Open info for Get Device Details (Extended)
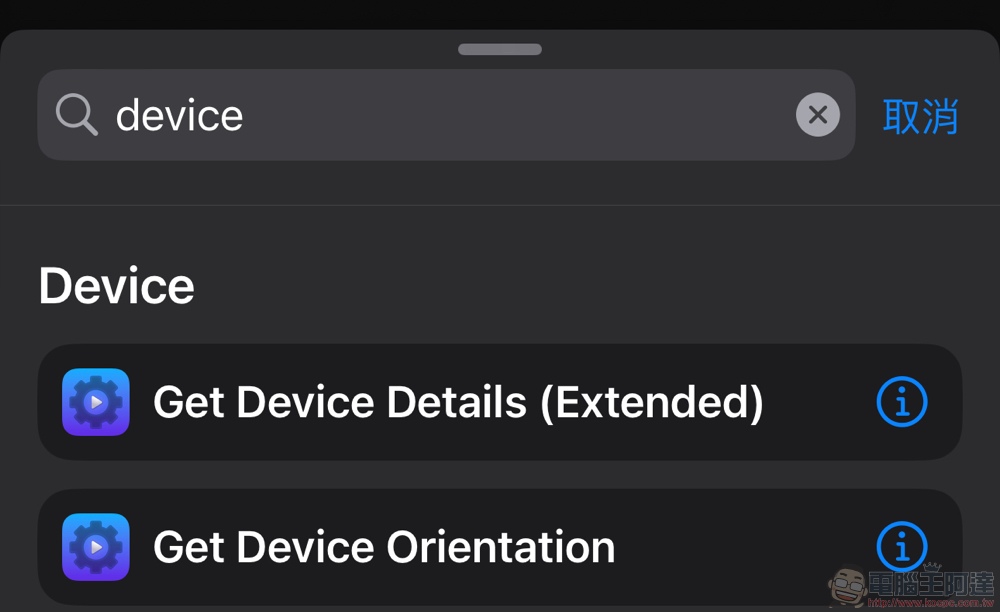The image size is (1000, 612). tap(902, 402)
